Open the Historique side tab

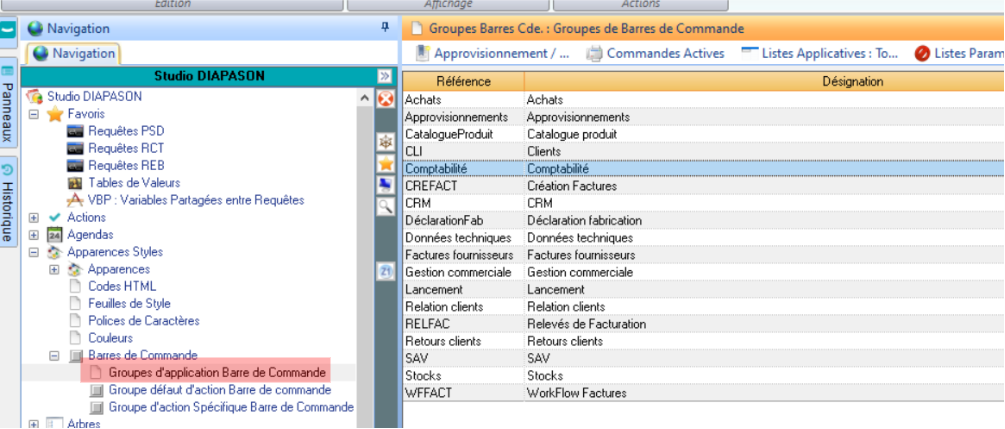(8, 201)
